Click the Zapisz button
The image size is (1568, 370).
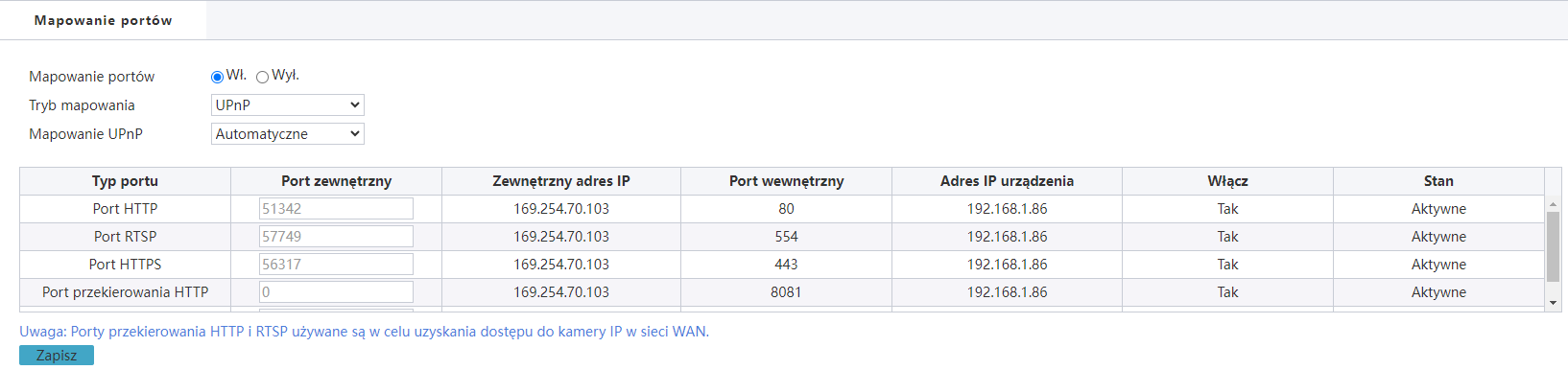tap(57, 356)
